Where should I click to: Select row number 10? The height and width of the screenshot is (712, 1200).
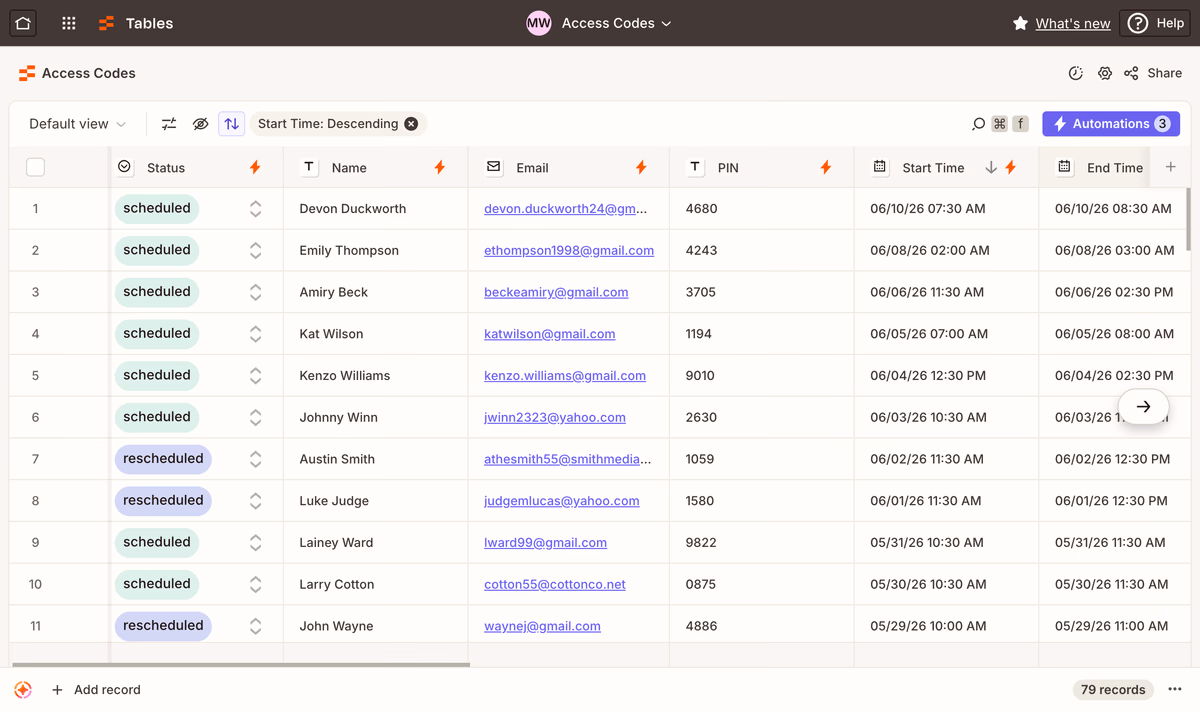tap(35, 584)
